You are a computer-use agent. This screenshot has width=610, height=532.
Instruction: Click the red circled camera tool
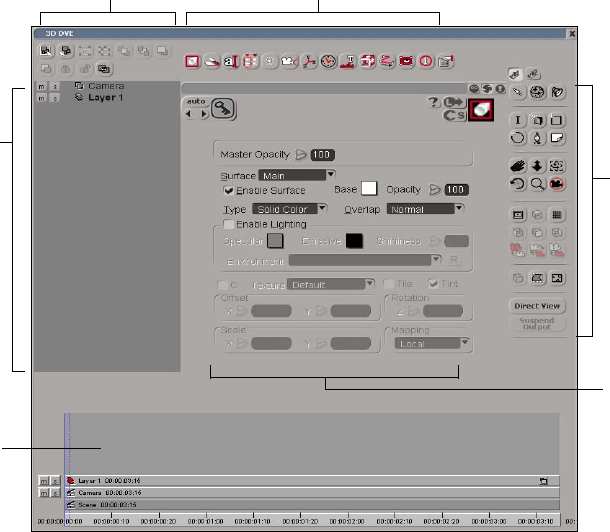pyautogui.click(x=557, y=184)
